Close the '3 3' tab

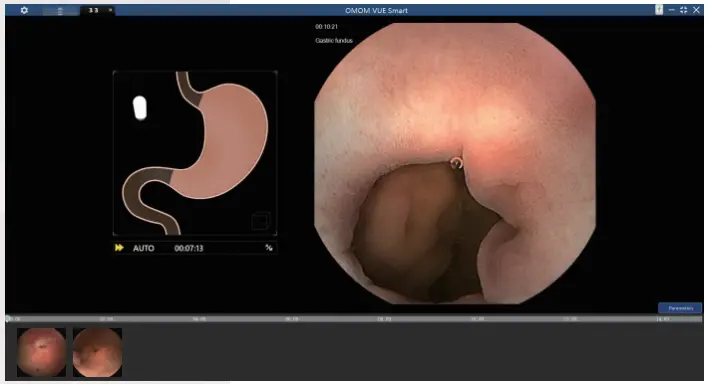pyautogui.click(x=110, y=10)
